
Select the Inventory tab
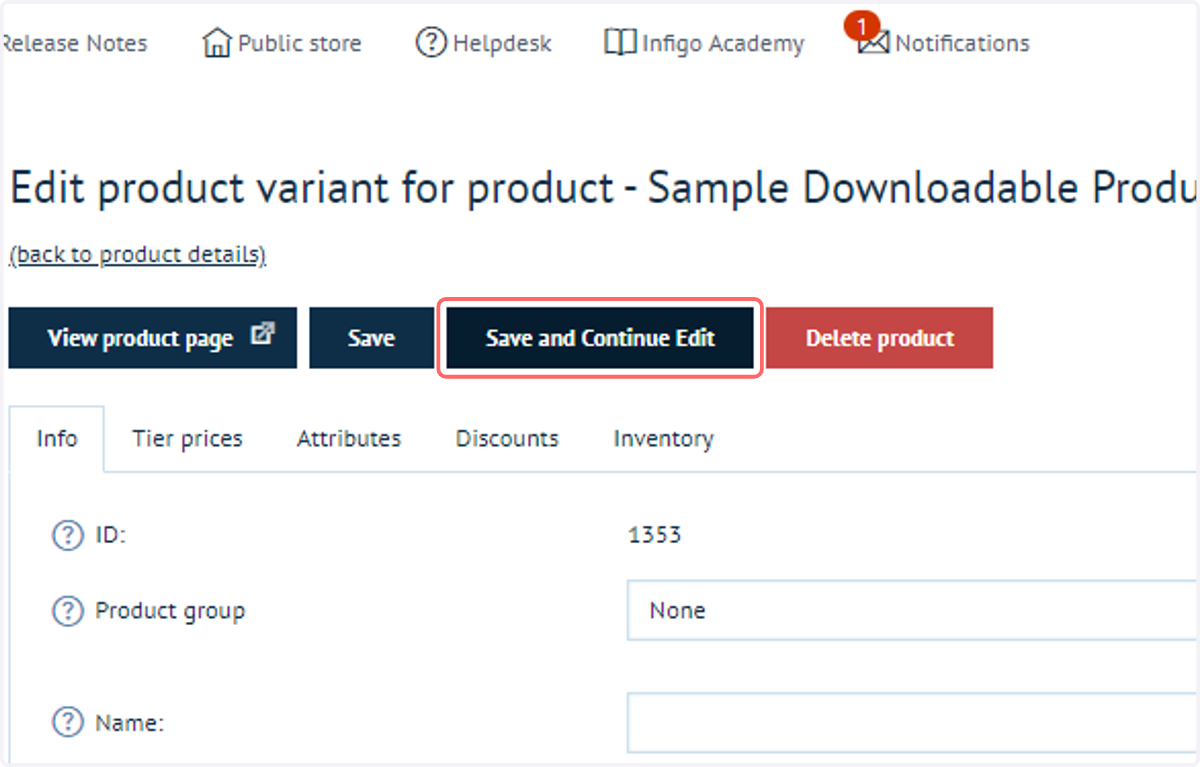[x=663, y=439]
